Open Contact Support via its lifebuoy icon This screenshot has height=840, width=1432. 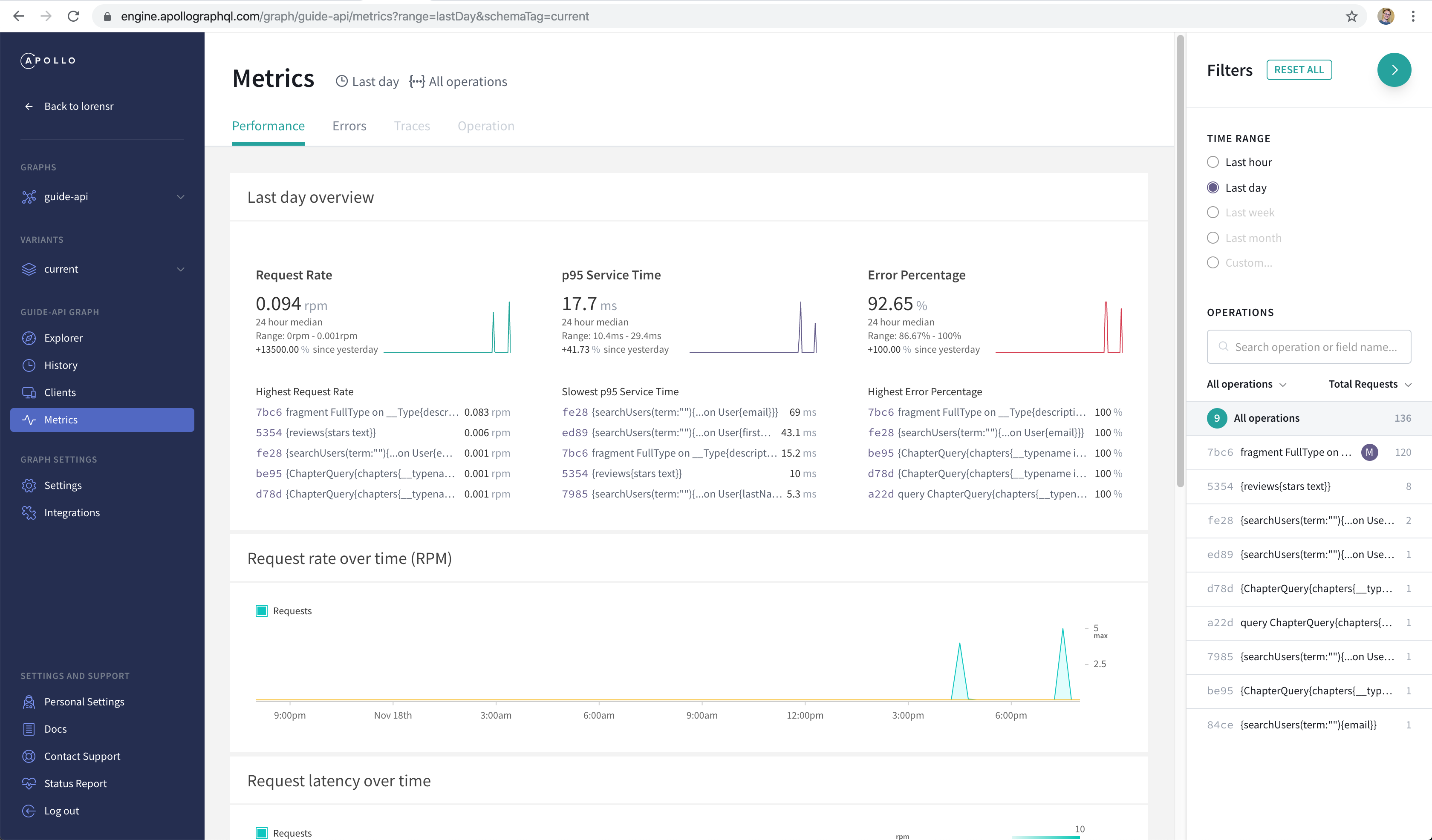point(29,757)
